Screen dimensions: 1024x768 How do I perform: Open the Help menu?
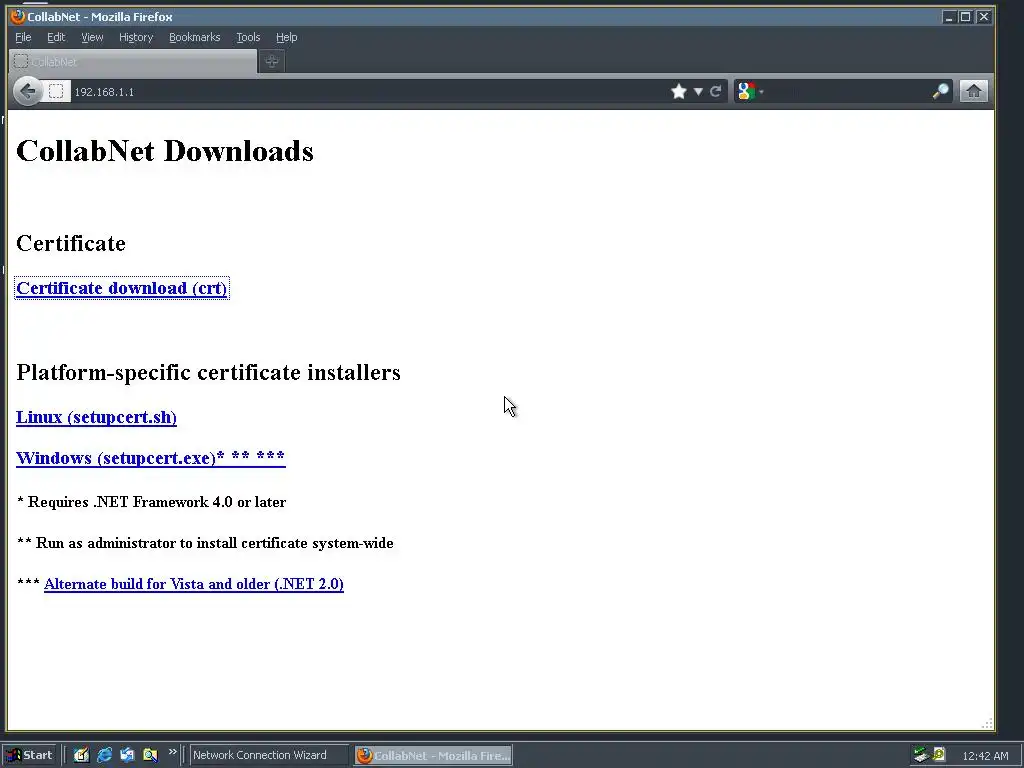click(x=286, y=37)
